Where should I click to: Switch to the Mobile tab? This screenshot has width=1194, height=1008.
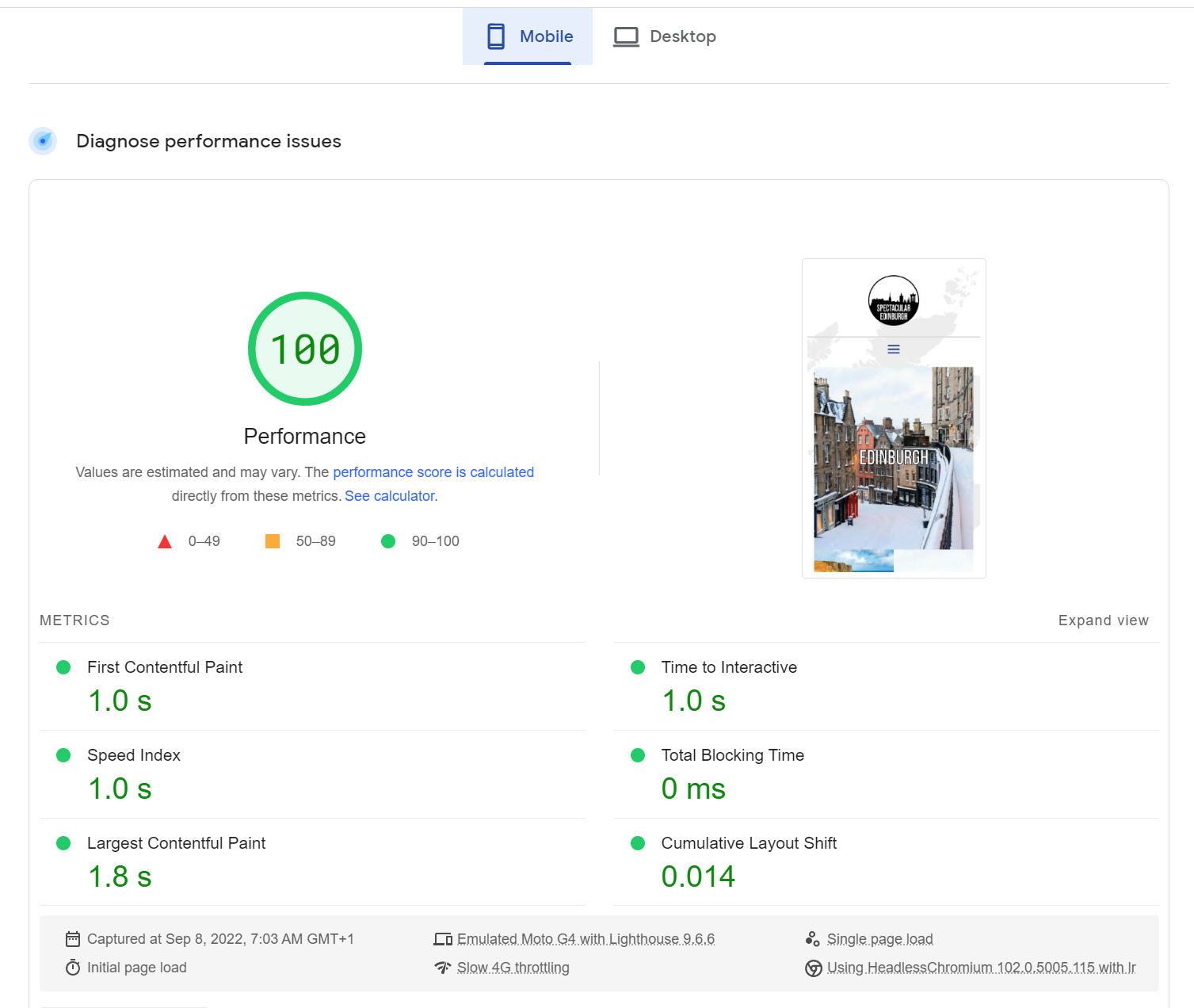click(x=528, y=36)
